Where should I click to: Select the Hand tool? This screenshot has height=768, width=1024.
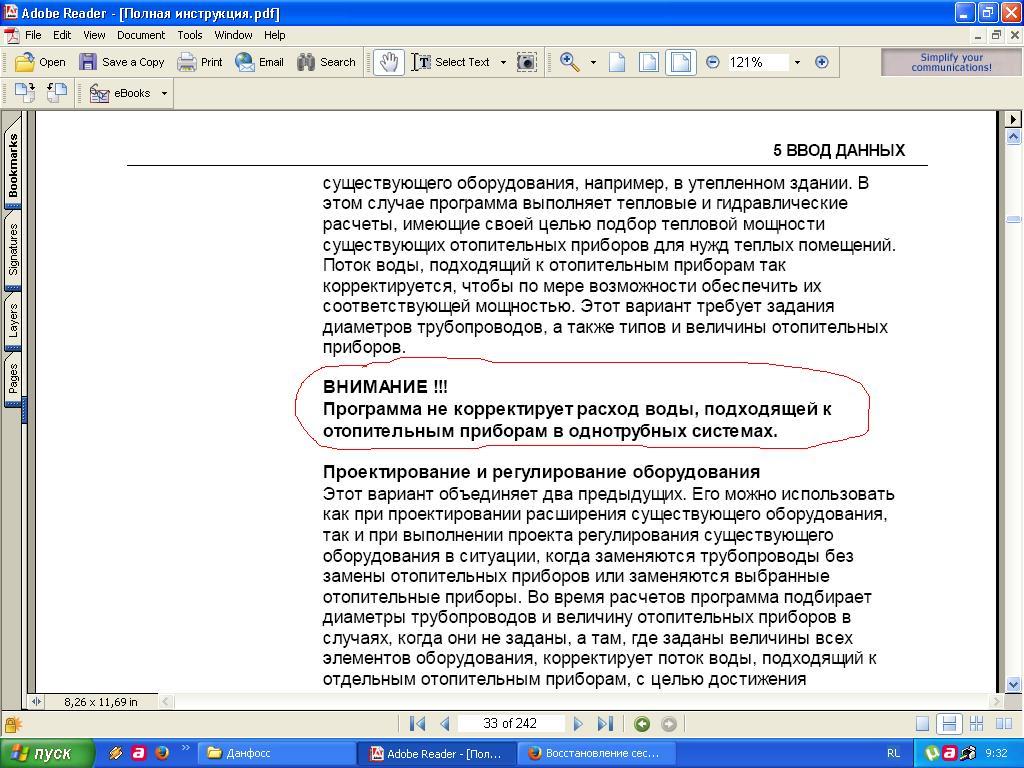[388, 62]
